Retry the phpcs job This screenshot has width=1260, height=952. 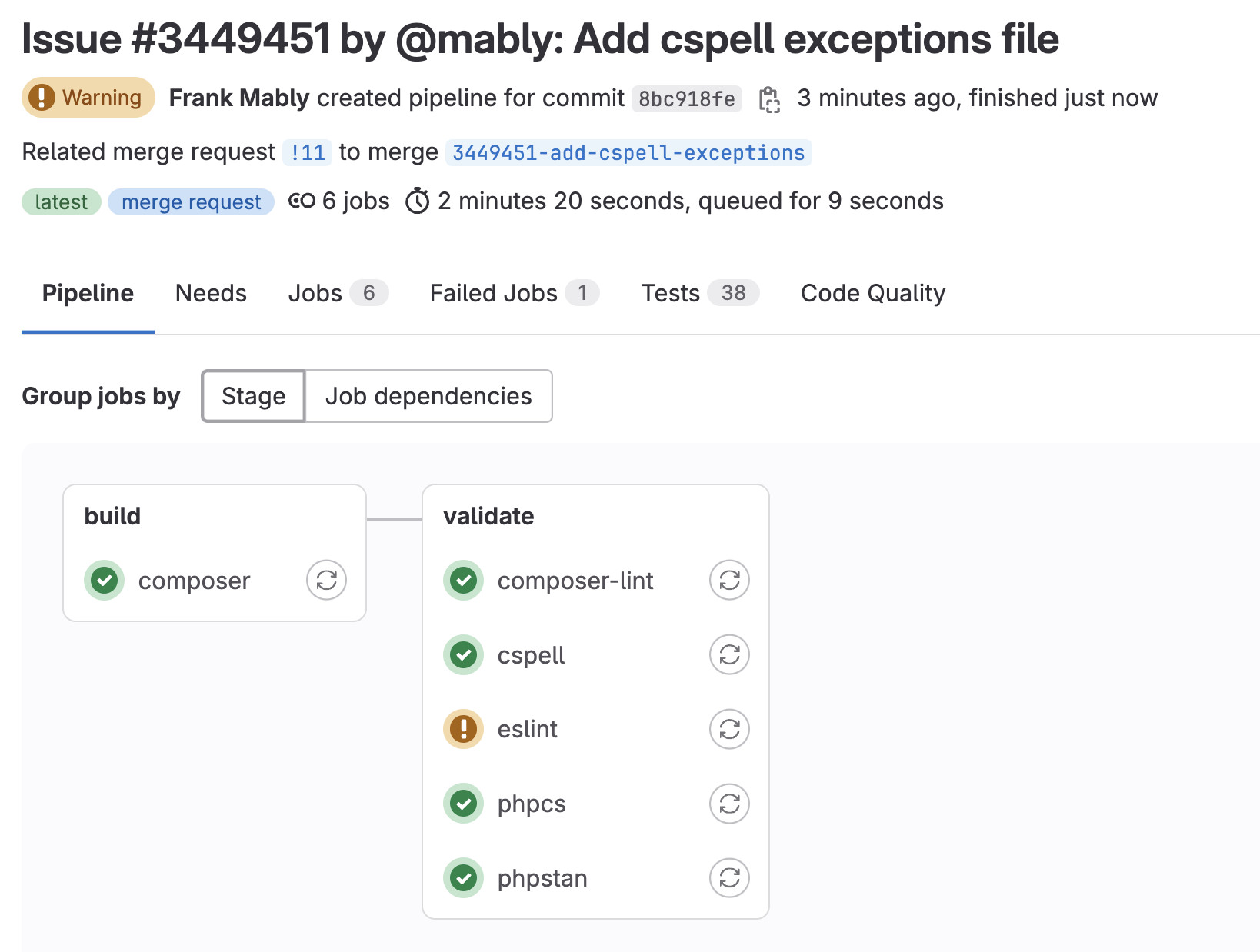point(728,804)
